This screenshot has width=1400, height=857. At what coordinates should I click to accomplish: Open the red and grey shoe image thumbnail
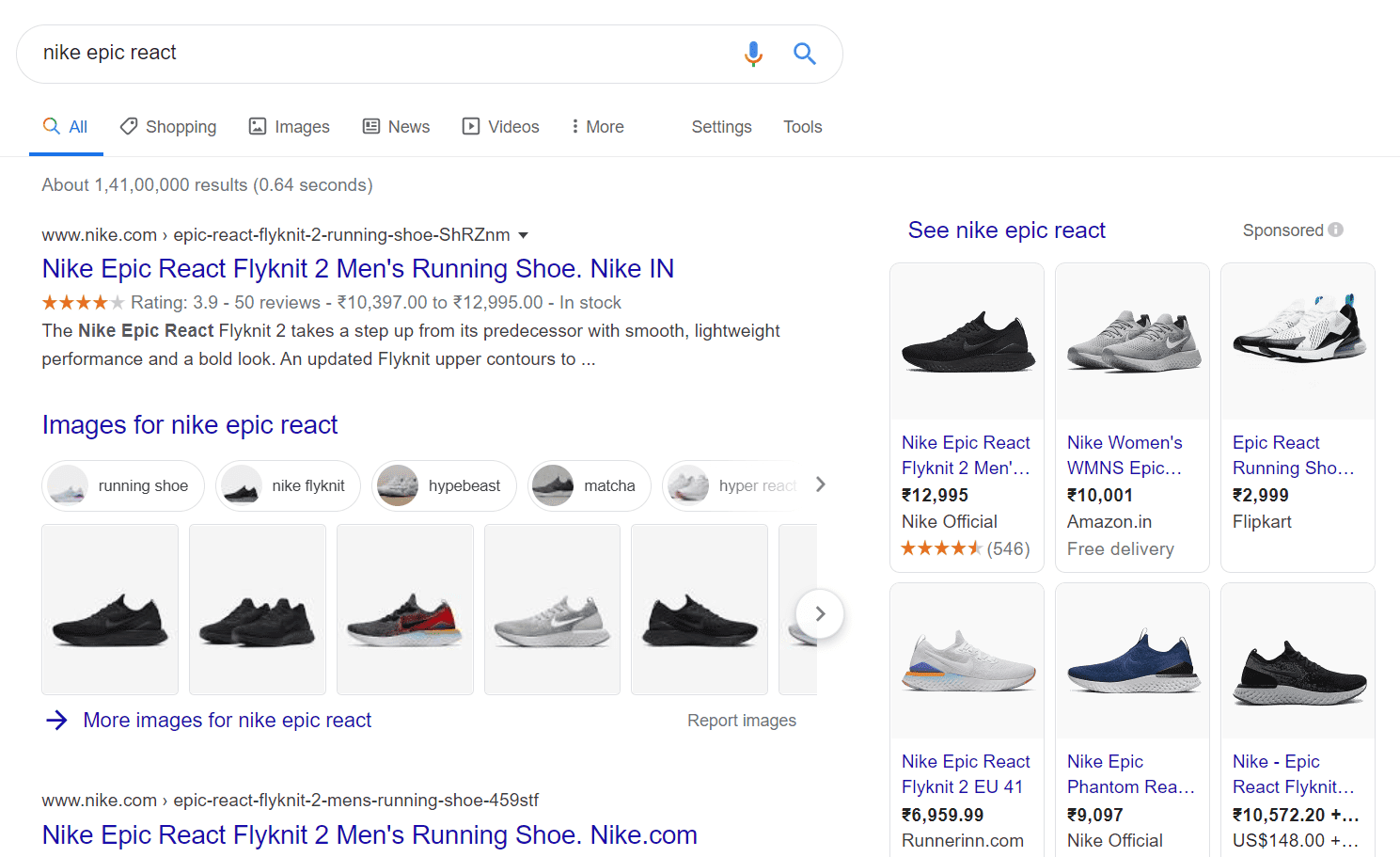[x=405, y=610]
